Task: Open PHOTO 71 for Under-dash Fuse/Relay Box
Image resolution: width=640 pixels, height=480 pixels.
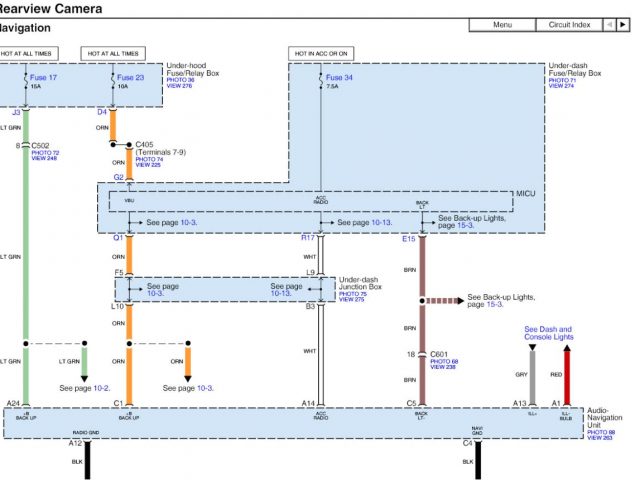Action: (563, 80)
